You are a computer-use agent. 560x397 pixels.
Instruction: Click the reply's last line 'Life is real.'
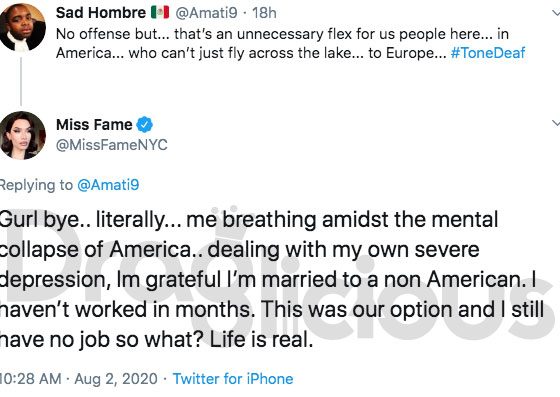pyautogui.click(x=261, y=340)
